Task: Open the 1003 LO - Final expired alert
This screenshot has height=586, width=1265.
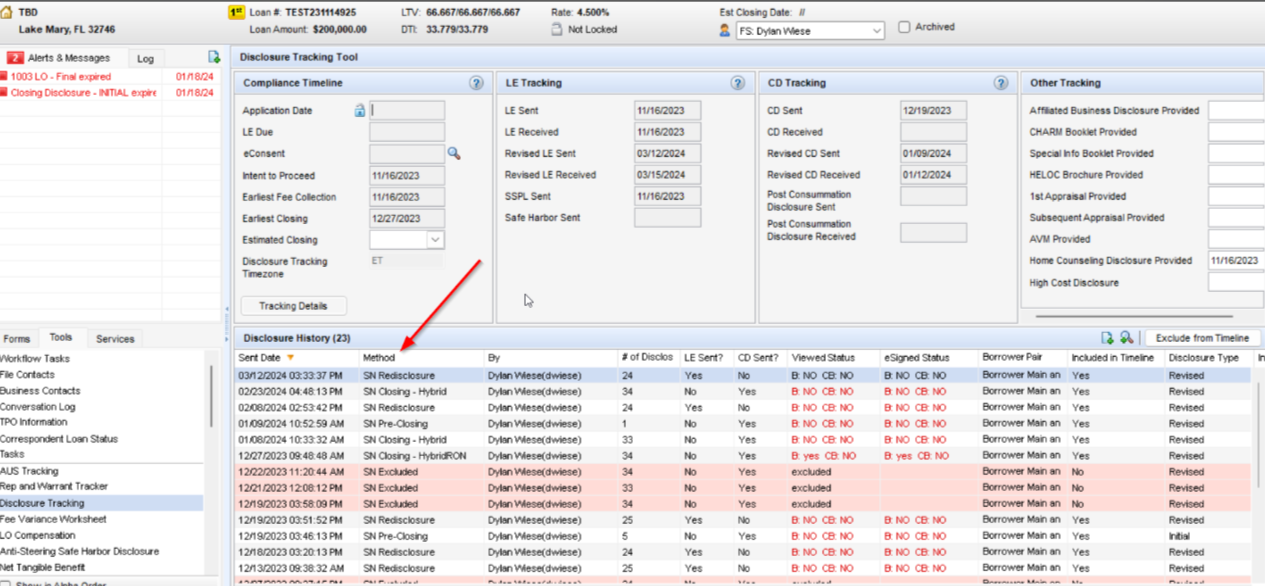Action: click(60, 76)
